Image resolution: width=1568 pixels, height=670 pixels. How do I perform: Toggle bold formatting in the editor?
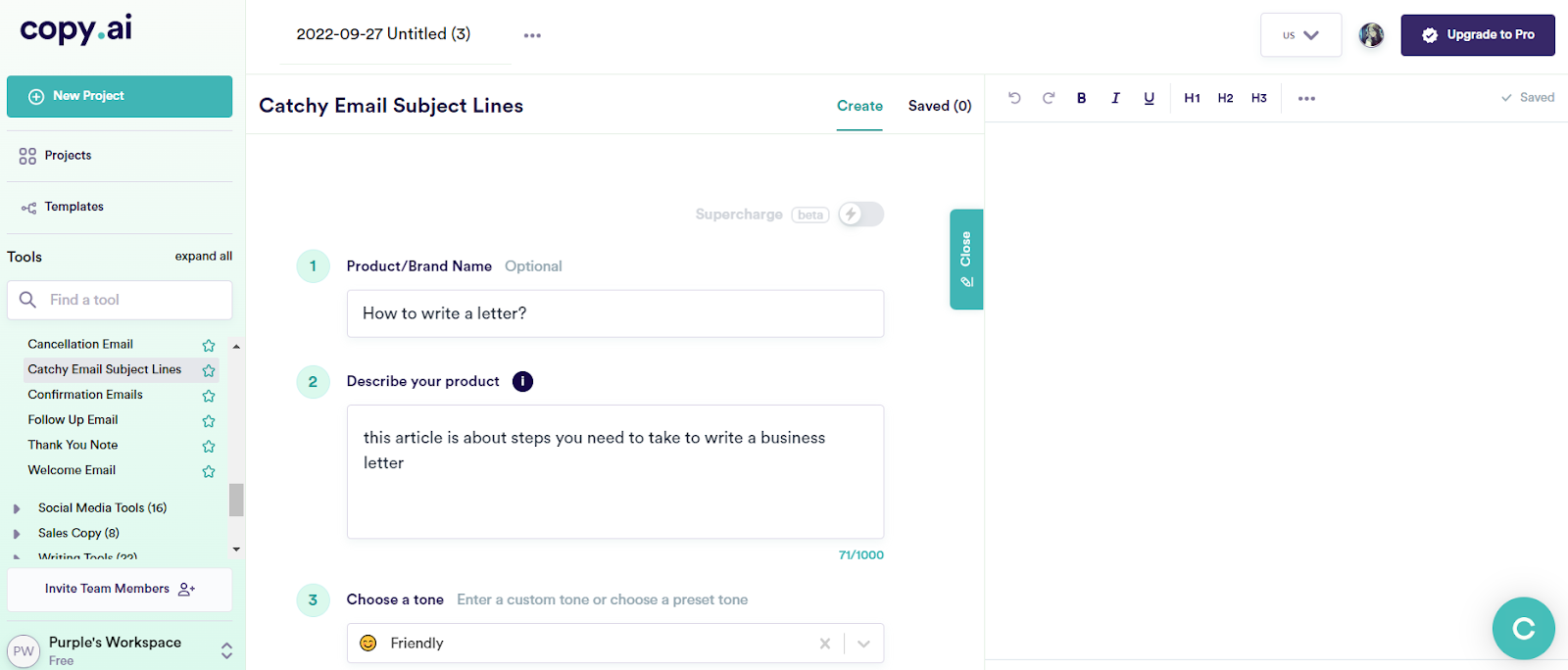(1082, 98)
